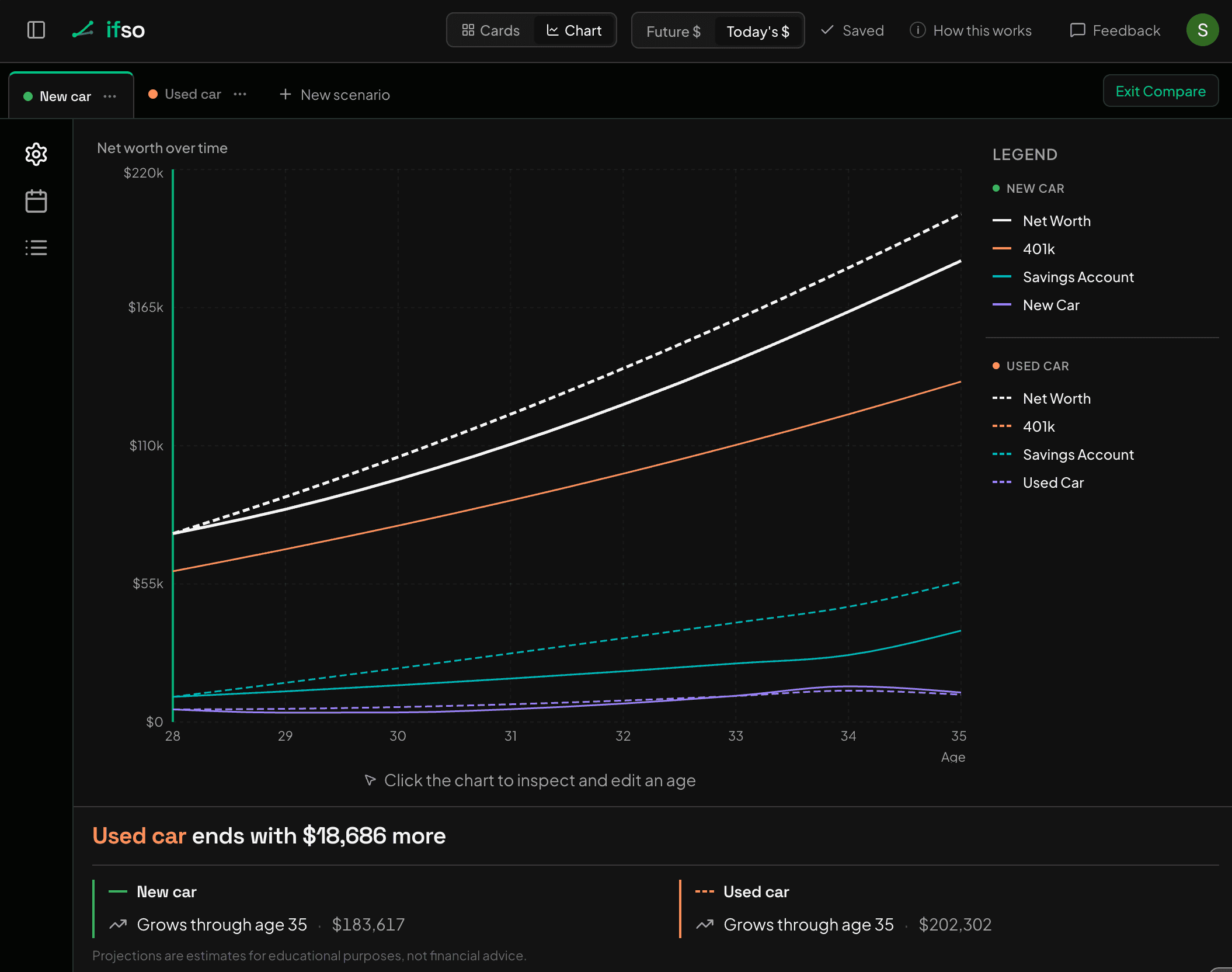Switch to Cards view

[x=490, y=30]
